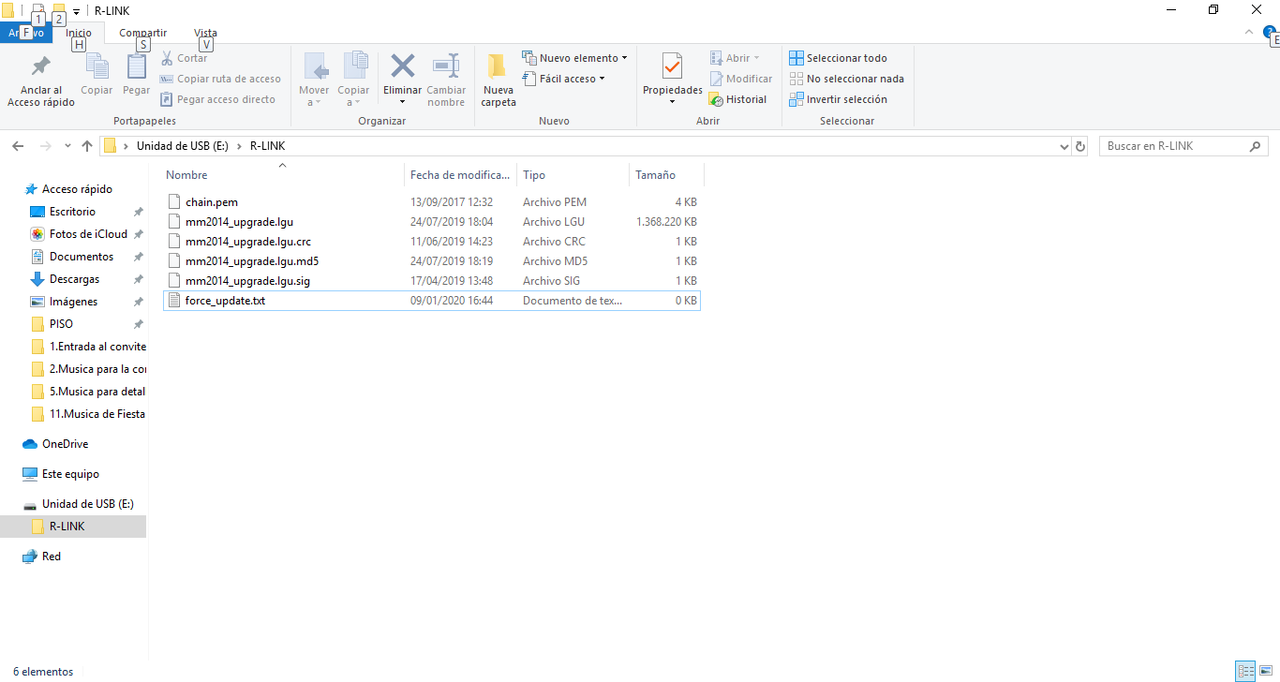Create a Nueva carpeta

(498, 80)
